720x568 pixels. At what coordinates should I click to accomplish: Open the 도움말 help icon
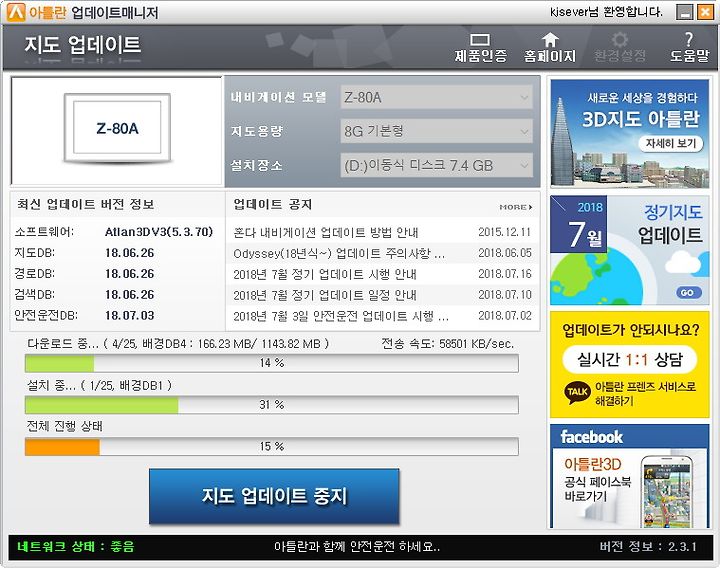click(x=689, y=48)
